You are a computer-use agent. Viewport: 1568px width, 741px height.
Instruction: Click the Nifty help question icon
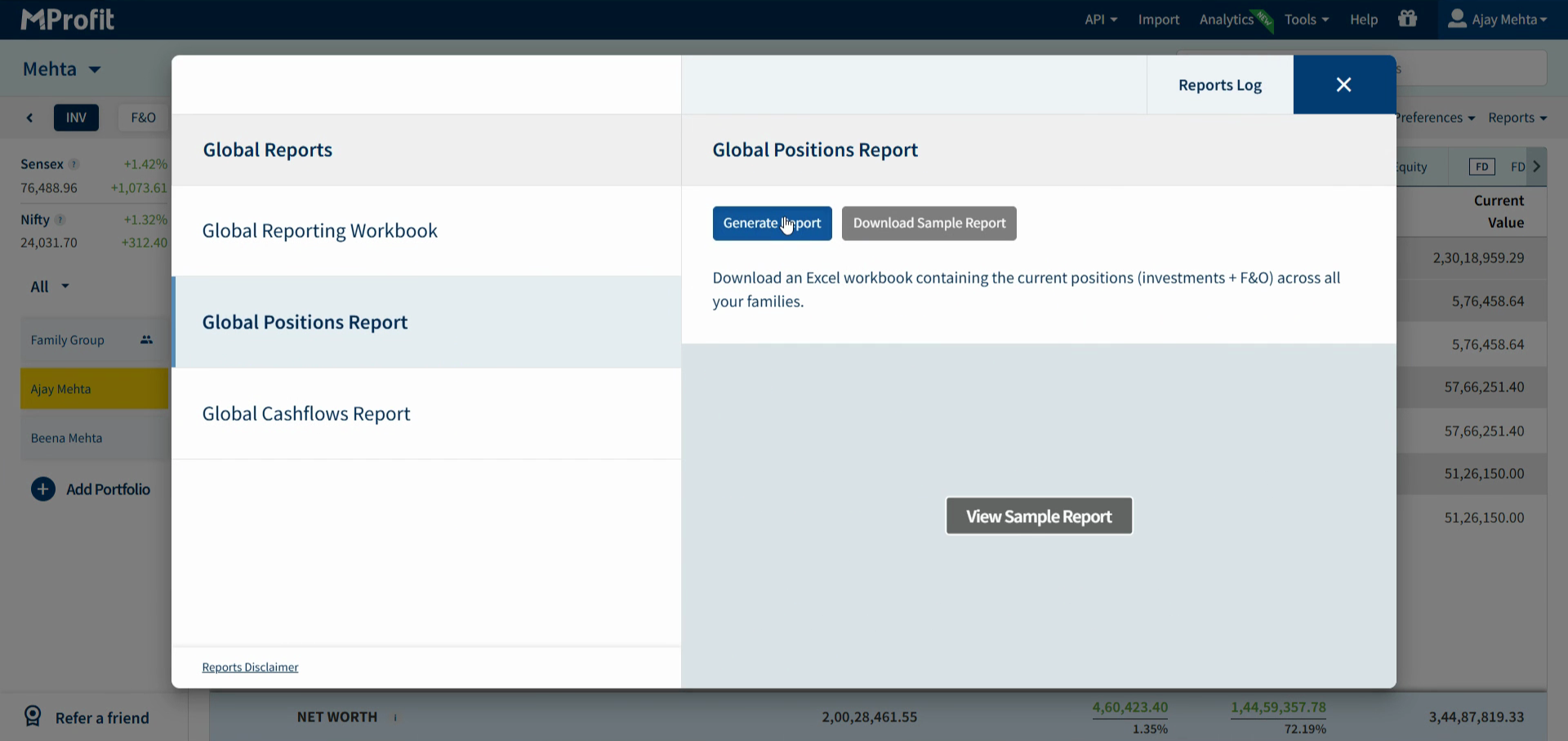pos(60,220)
